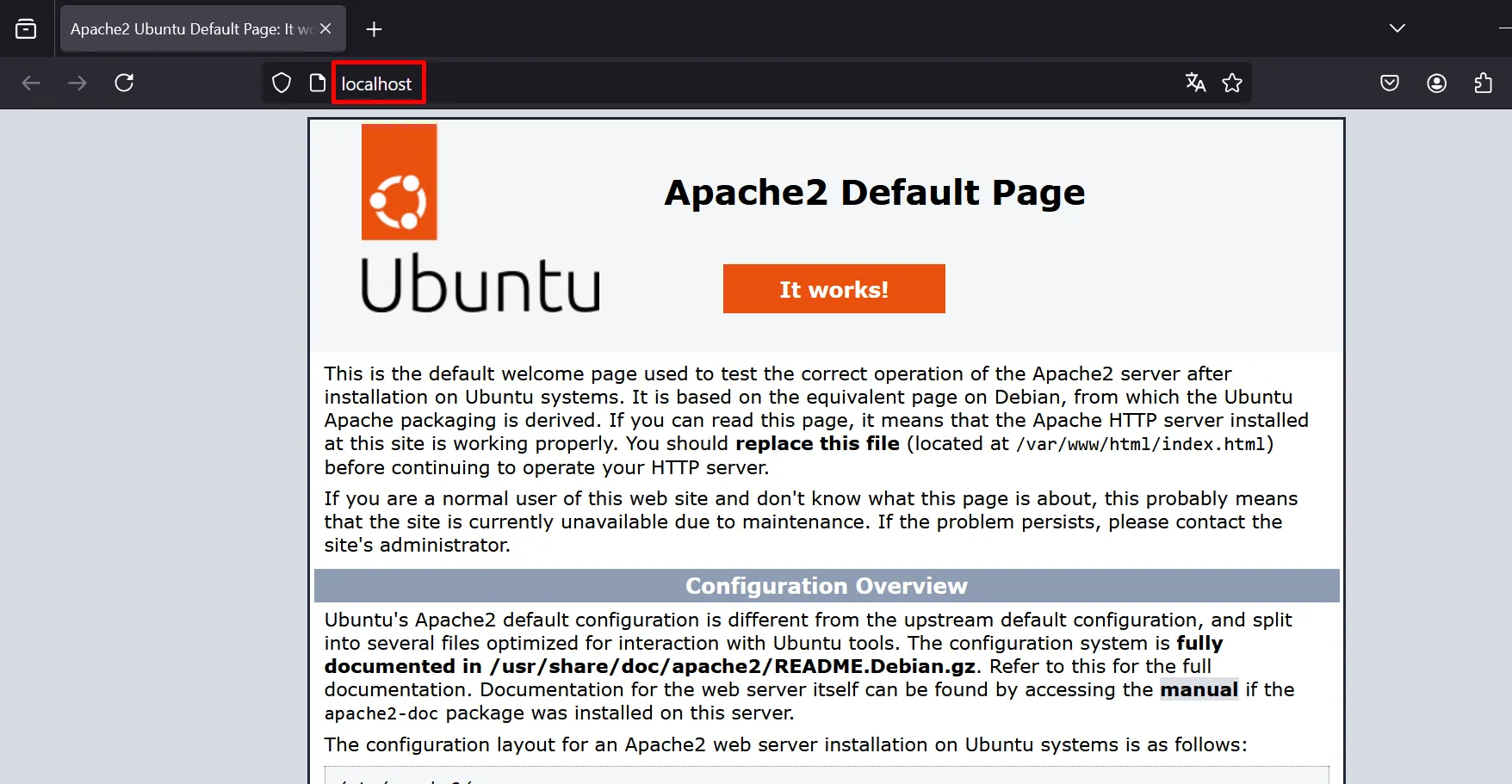
Task: Open a new tab with plus button
Action: (x=374, y=29)
